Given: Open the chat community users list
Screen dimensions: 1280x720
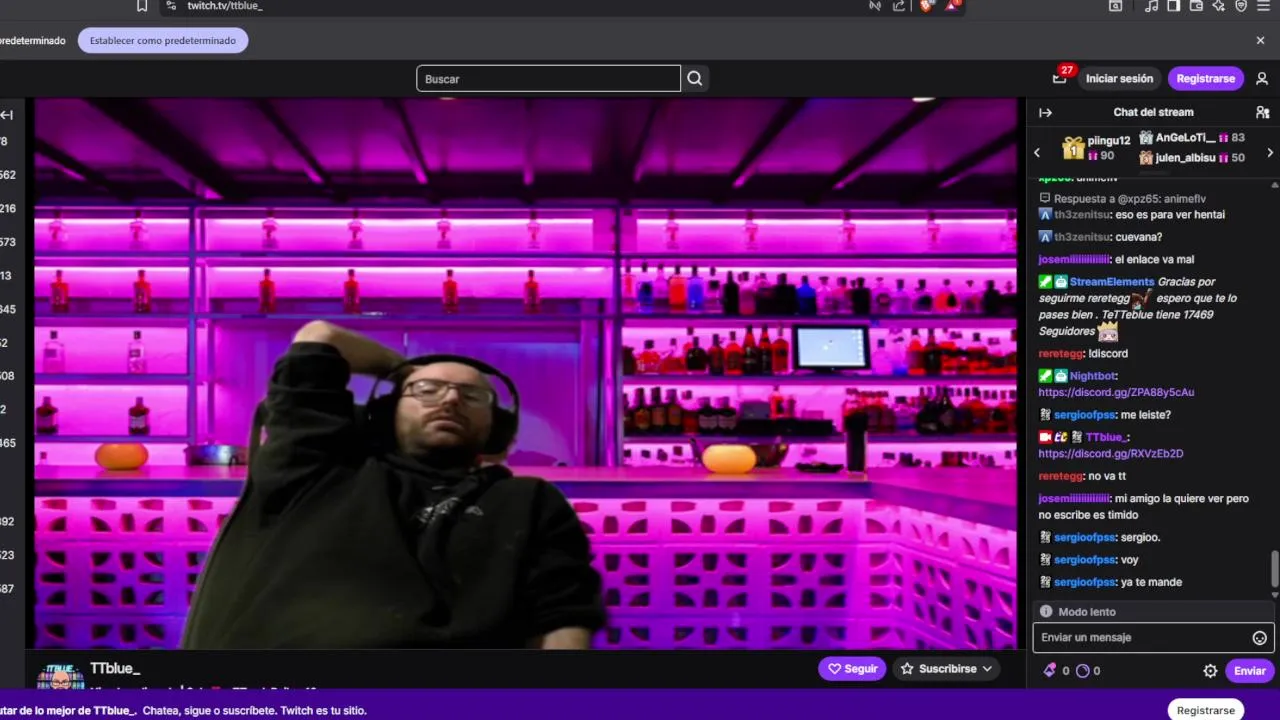Looking at the screenshot, I should 1262,112.
